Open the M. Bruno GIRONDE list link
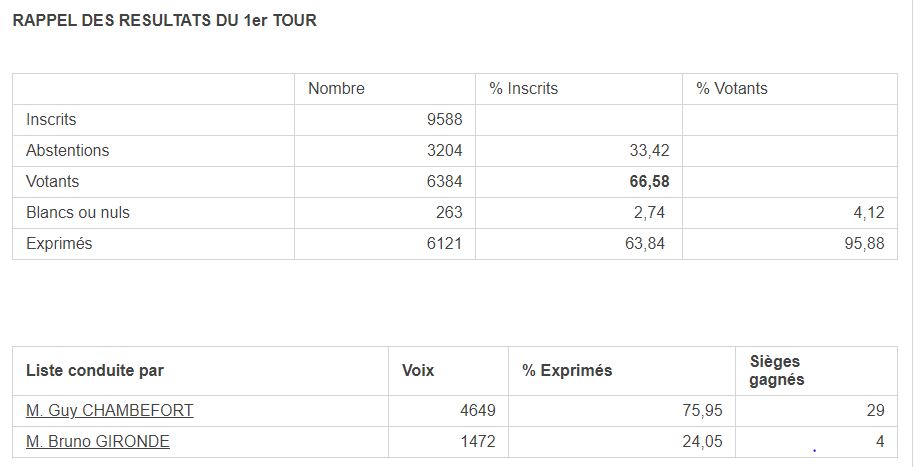This screenshot has height=467, width=920. (x=98, y=441)
